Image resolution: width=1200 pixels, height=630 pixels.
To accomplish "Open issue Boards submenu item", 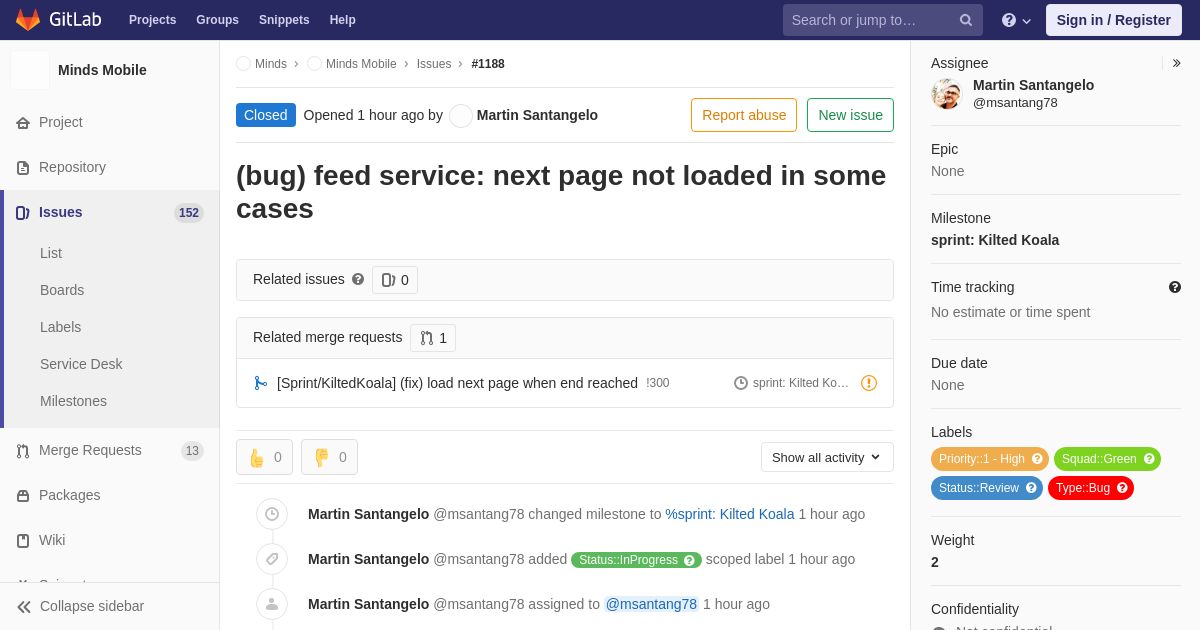I will pos(62,290).
